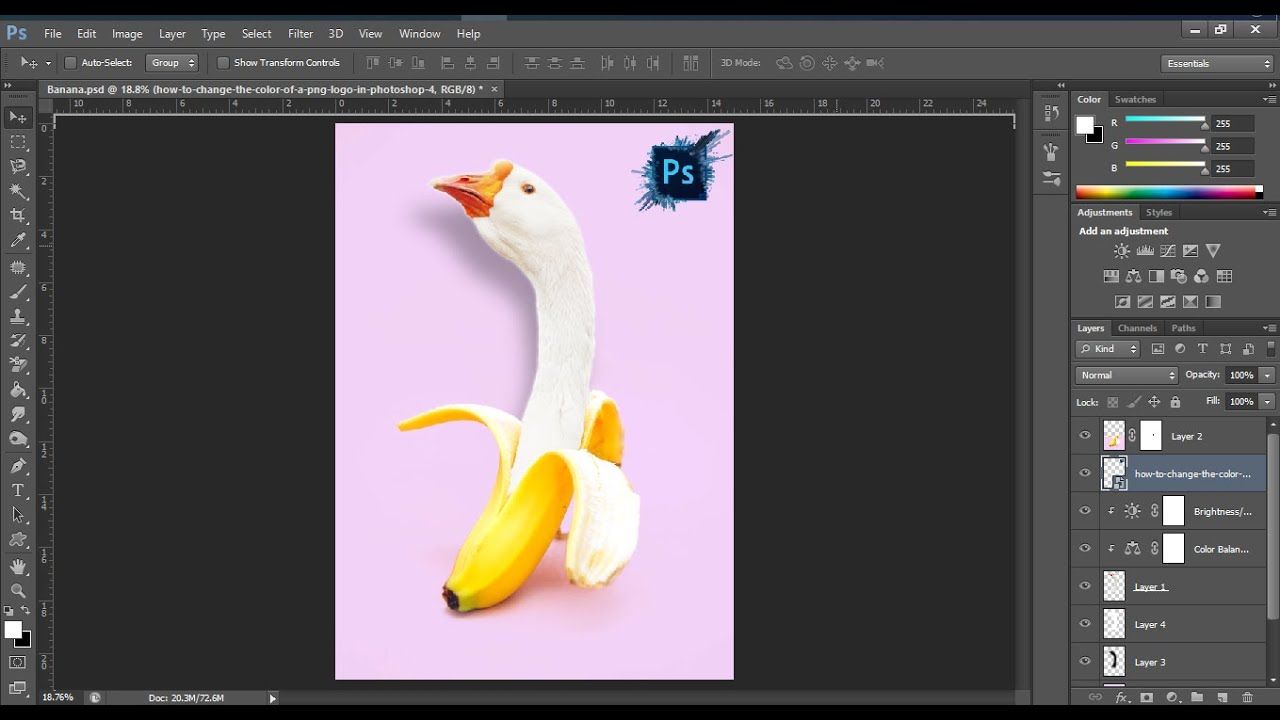Add a Color Balance adjustment from Adjustments panel
1280x720 pixels.
[x=1133, y=276]
